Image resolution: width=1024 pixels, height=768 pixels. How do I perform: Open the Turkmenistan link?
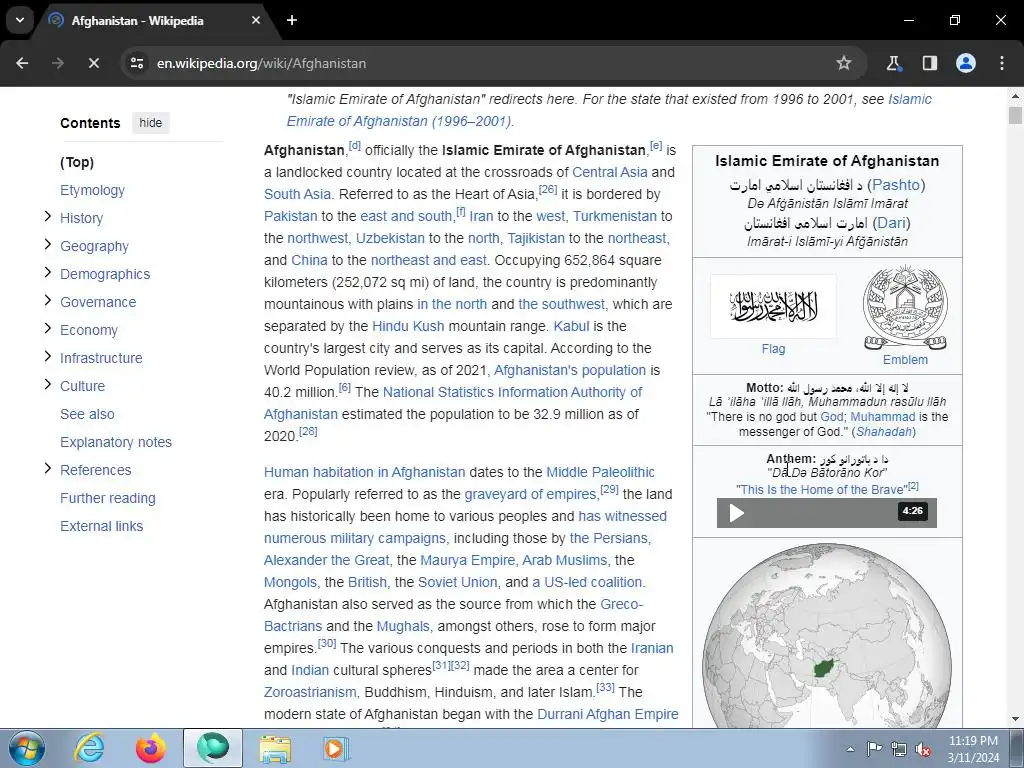(615, 216)
